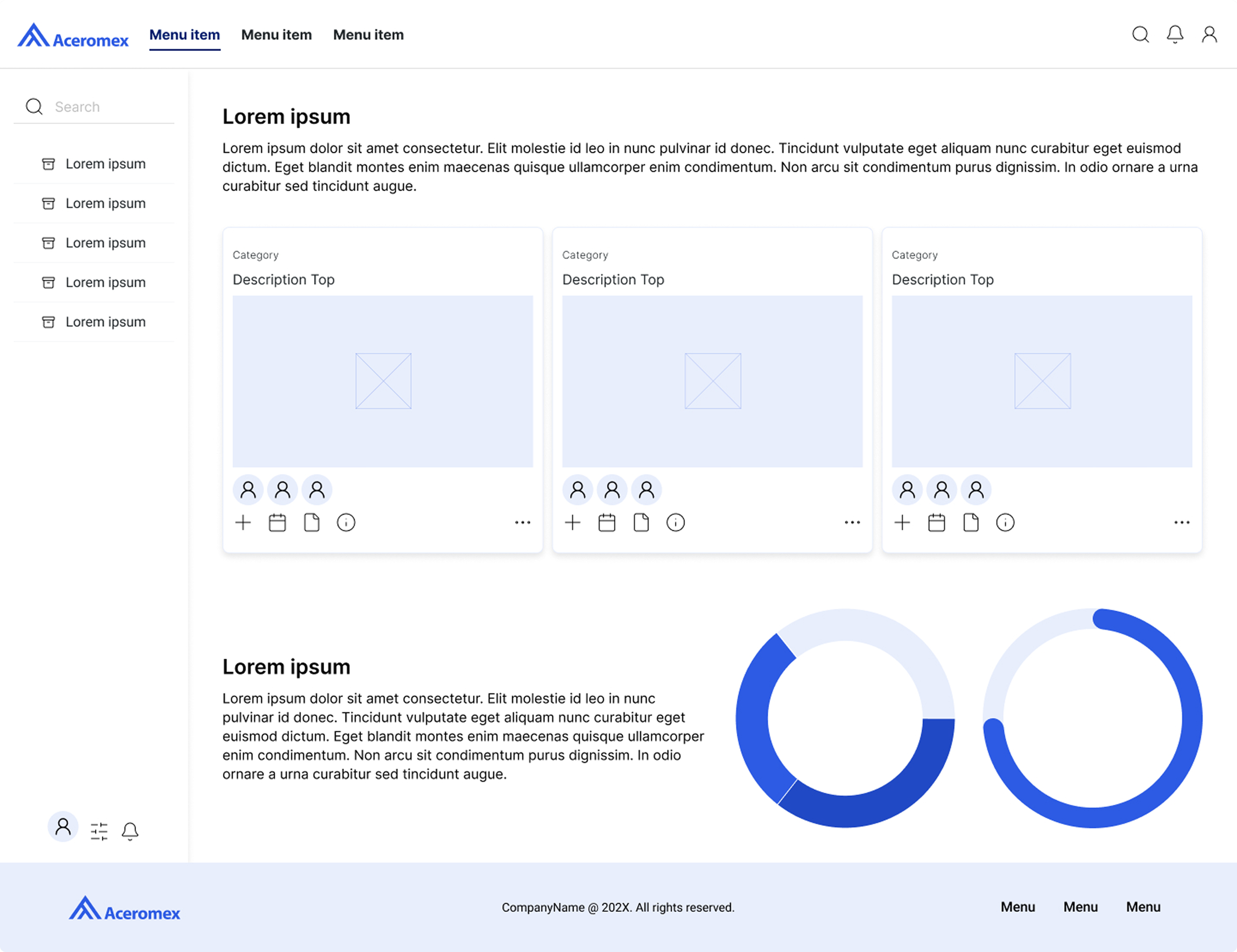
Task: Click the sidebar bottom bell icon
Action: (130, 831)
